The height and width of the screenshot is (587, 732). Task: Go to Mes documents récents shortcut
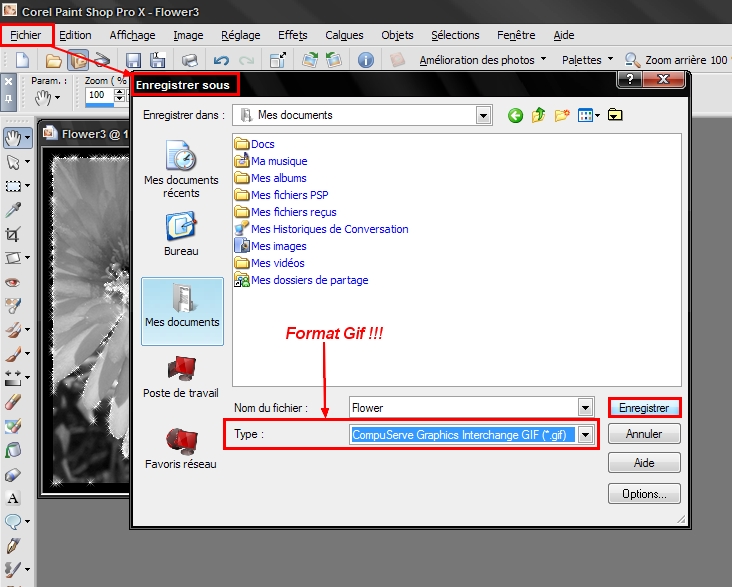[181, 169]
